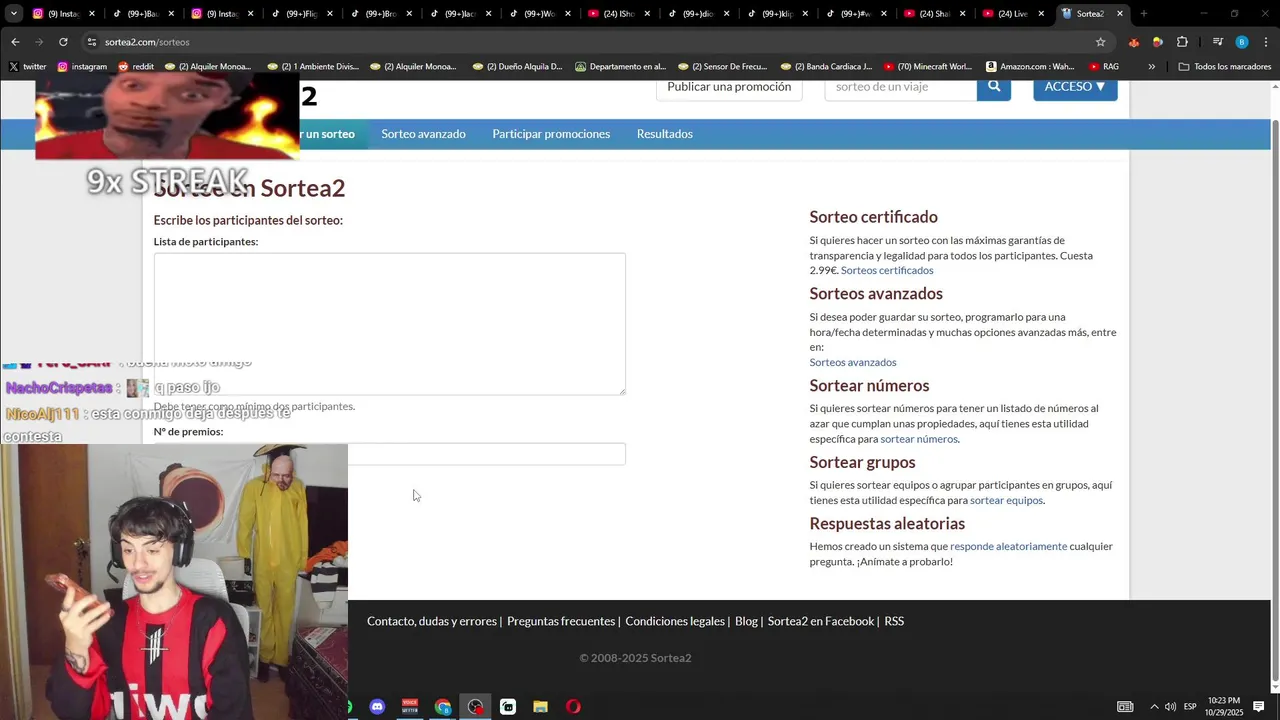The height and width of the screenshot is (720, 1280).
Task: Click inside the 'Lista de participantes' text area
Action: [x=390, y=324]
